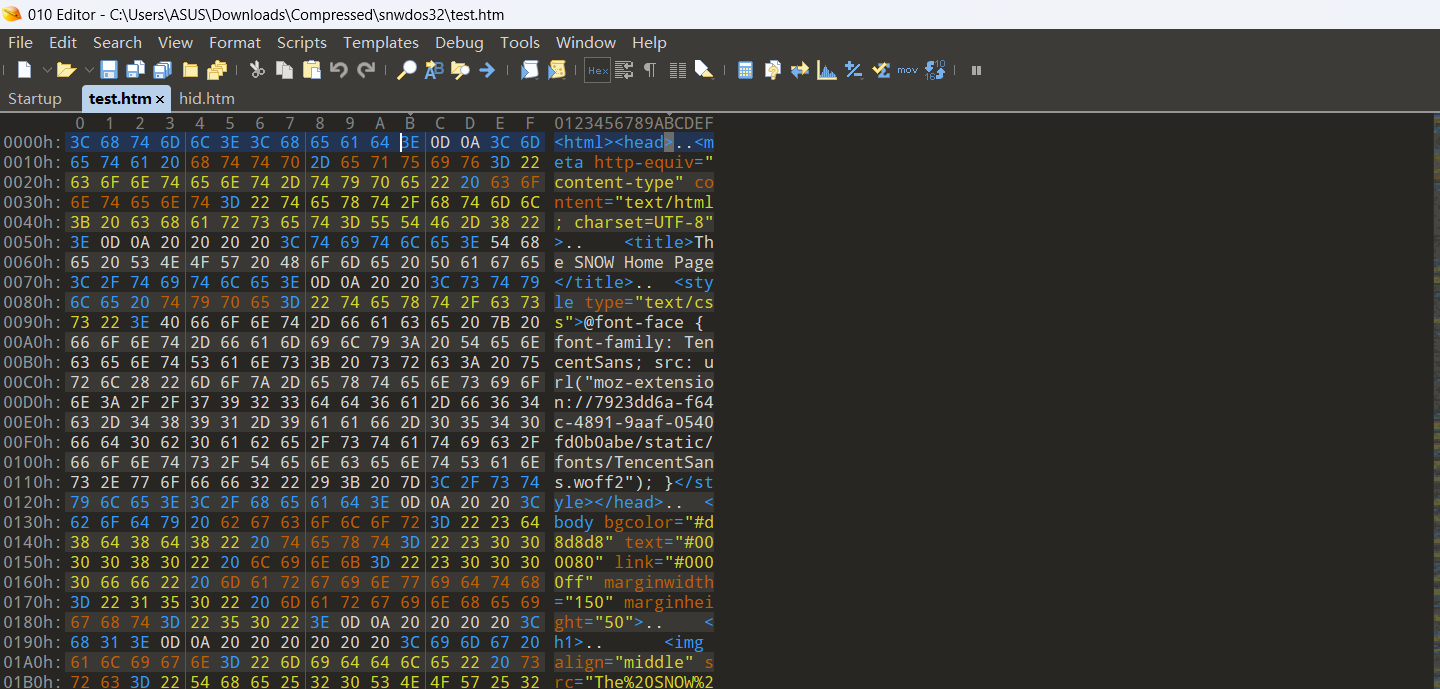The width and height of the screenshot is (1440, 689).
Task: Click the Cut scissors icon
Action: (x=257, y=70)
